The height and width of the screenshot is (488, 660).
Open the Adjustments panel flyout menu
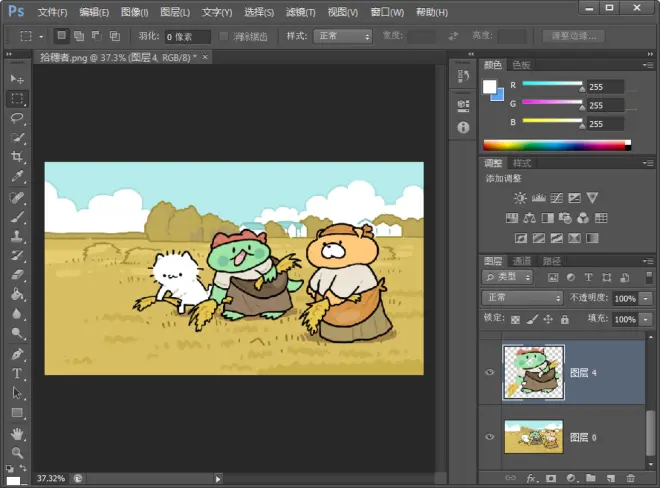(648, 163)
